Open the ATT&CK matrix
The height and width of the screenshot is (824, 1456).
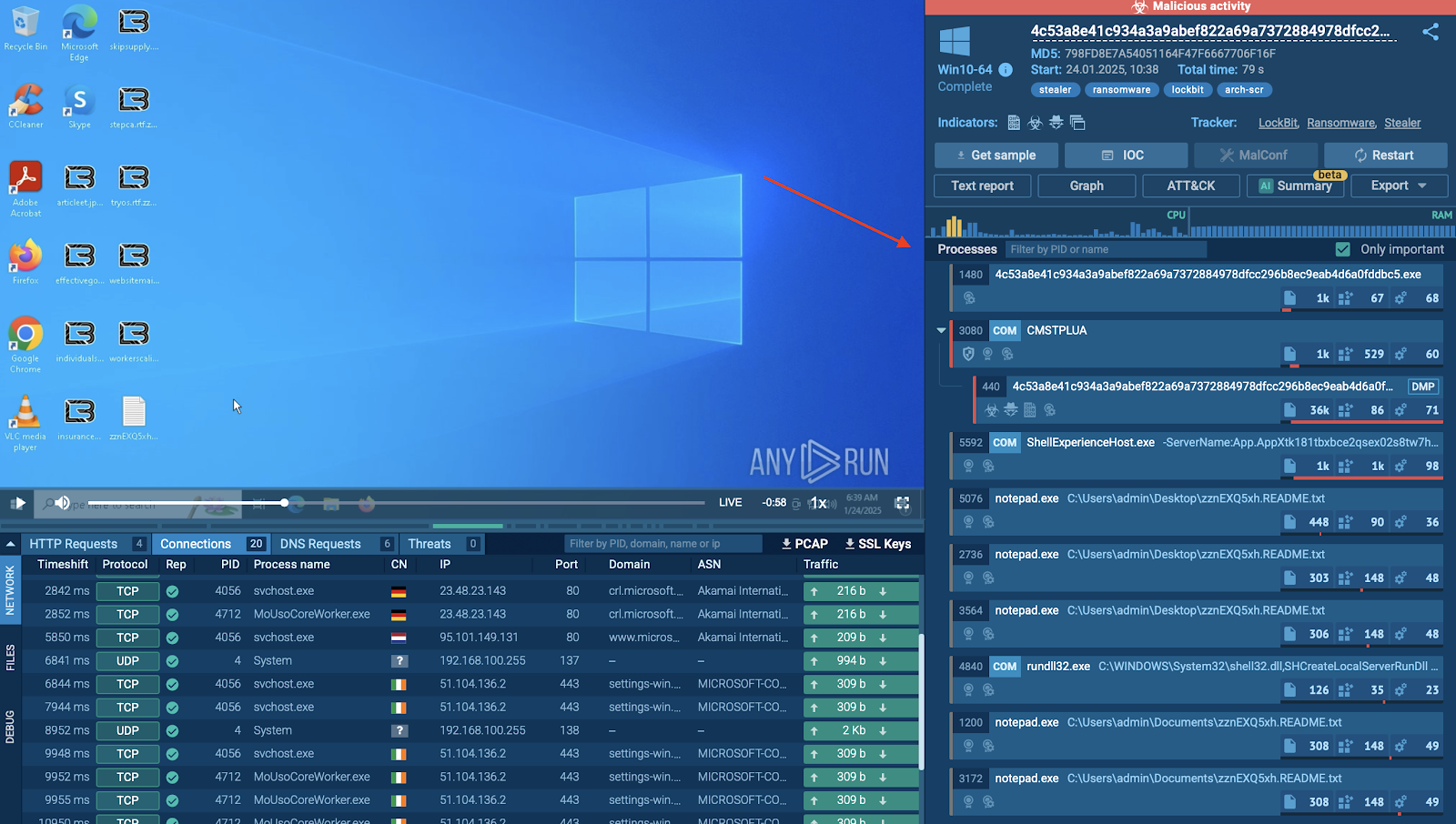click(x=1190, y=186)
